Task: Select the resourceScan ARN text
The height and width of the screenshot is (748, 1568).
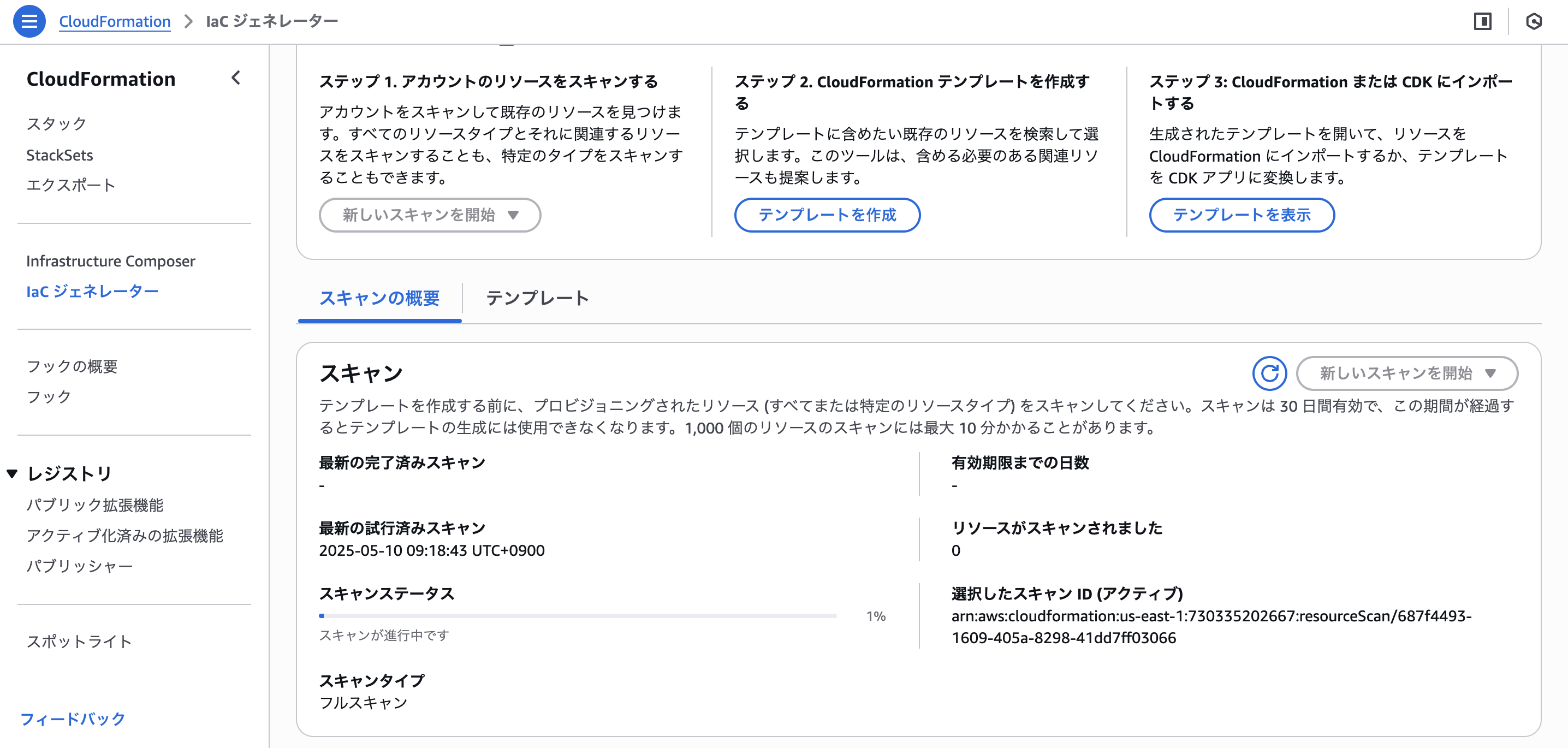Action: tap(1211, 627)
